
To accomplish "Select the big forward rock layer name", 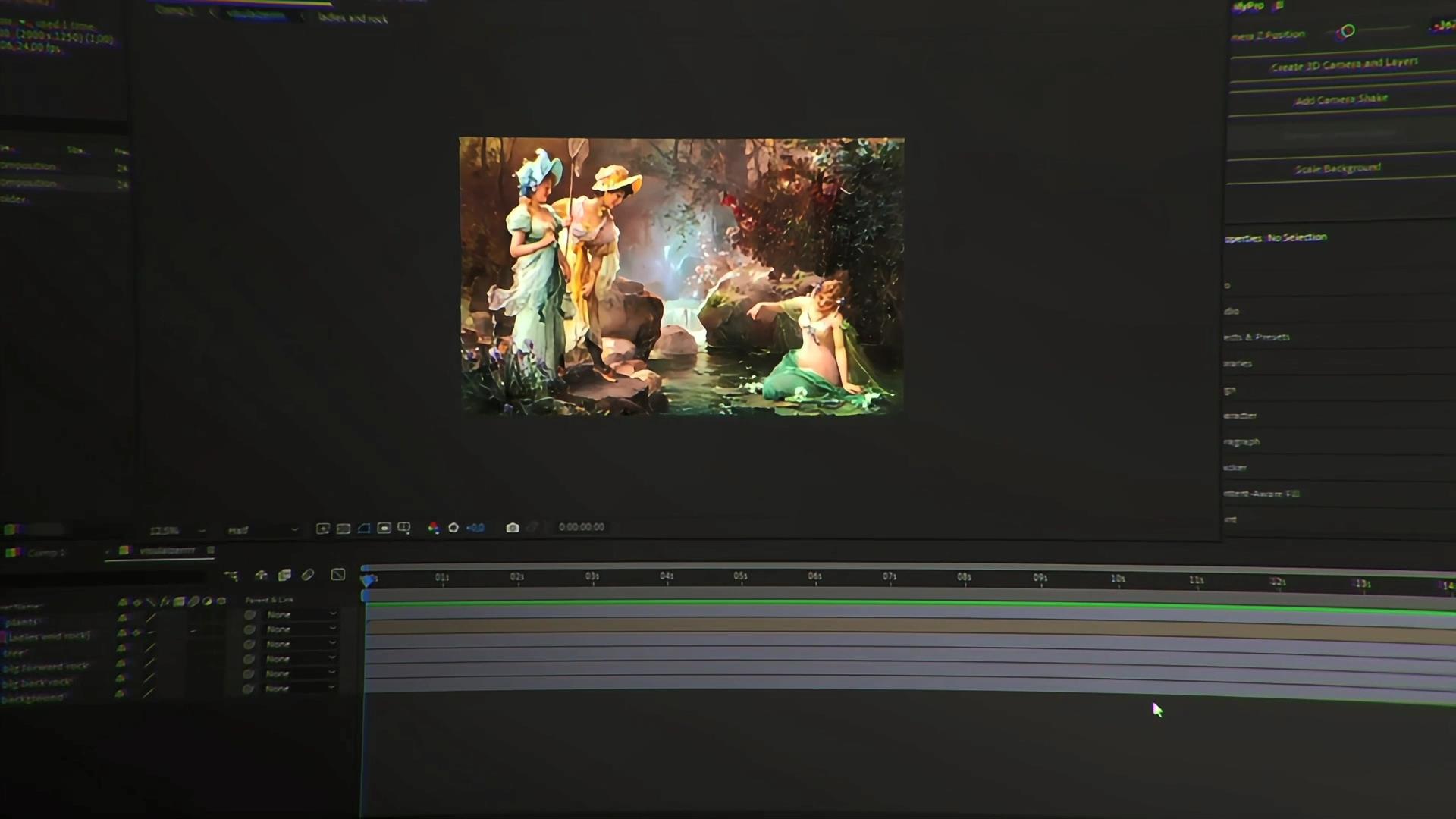I will (x=45, y=667).
